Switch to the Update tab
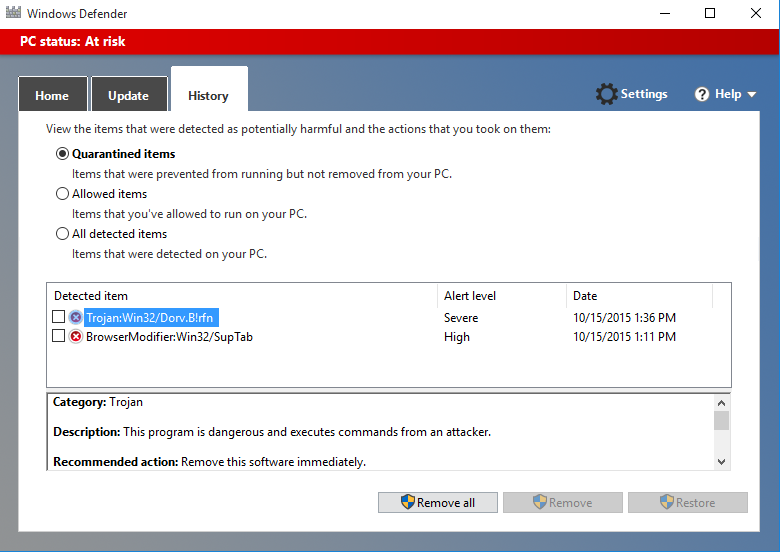 pyautogui.click(x=129, y=94)
